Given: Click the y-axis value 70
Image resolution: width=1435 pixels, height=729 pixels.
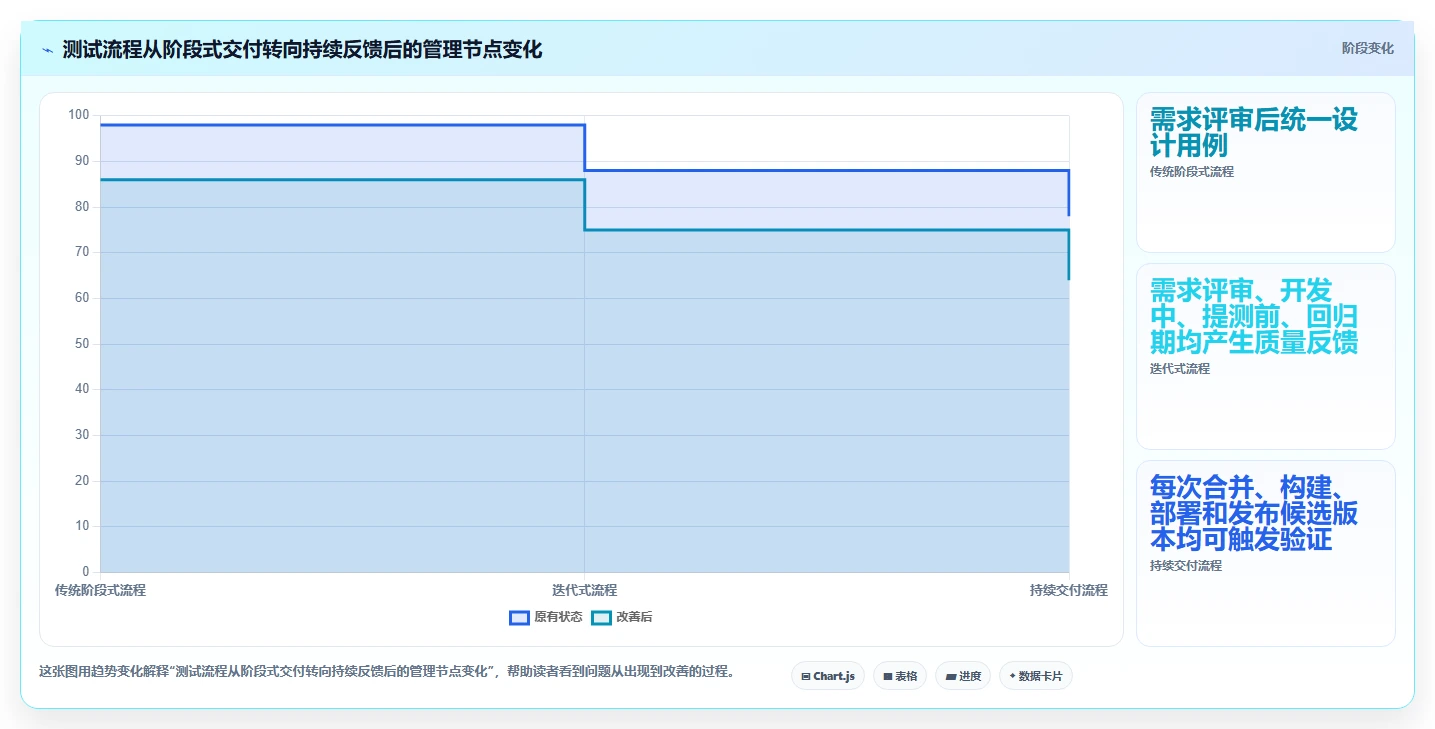Looking at the screenshot, I should pos(82,252).
